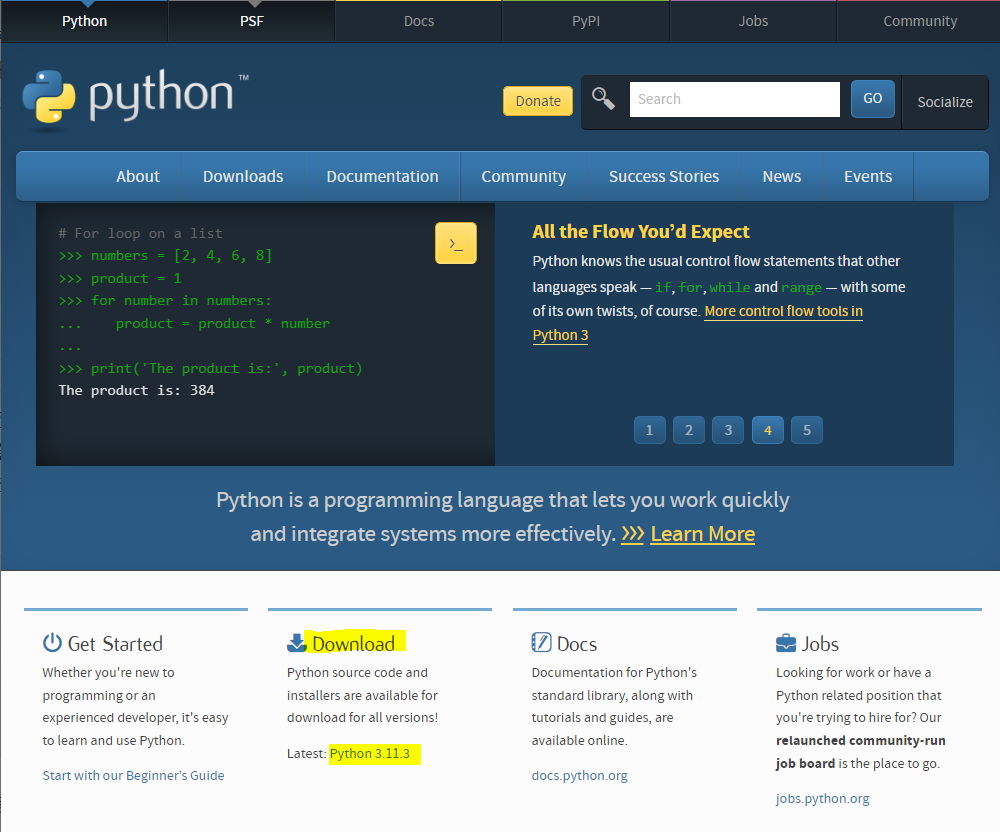Show slide 5 of the code carousel
Screen dimensions: 1000x832
coord(807,430)
